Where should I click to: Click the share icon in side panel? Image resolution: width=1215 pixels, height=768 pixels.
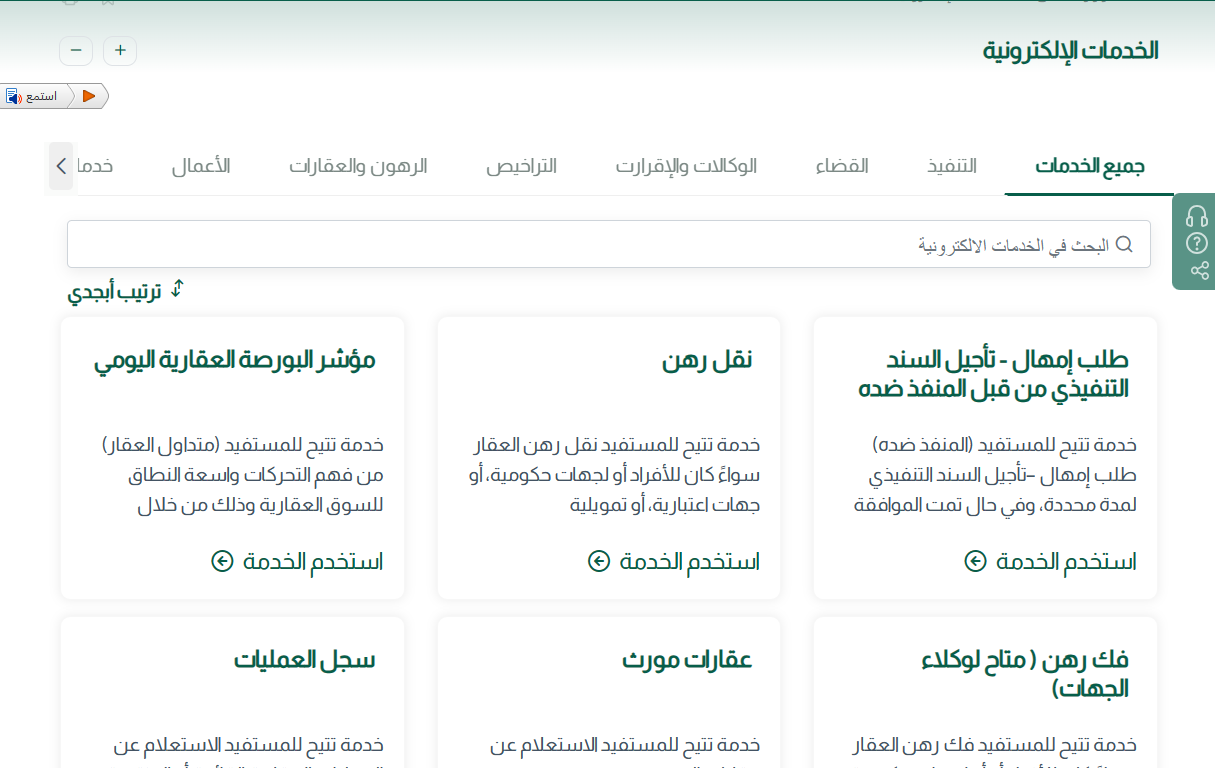point(1199,270)
